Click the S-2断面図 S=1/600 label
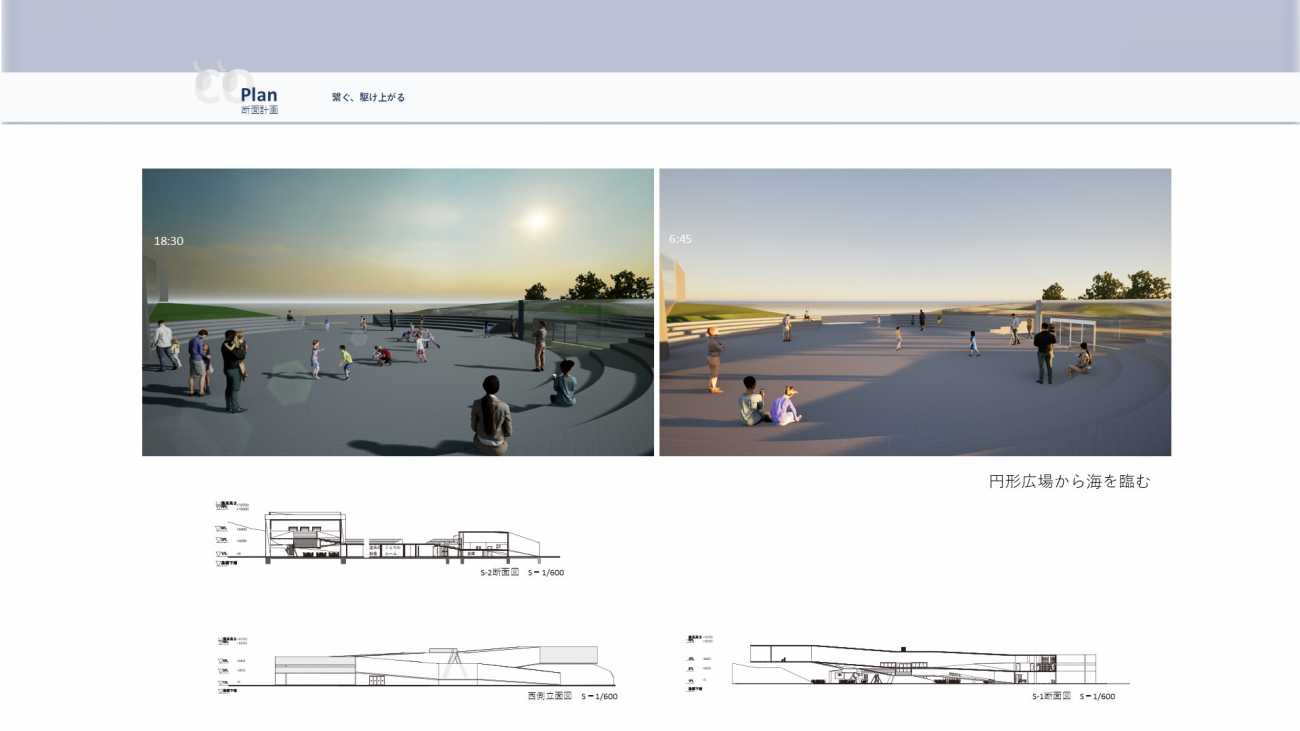Image resolution: width=1300 pixels, height=731 pixels. (522, 573)
